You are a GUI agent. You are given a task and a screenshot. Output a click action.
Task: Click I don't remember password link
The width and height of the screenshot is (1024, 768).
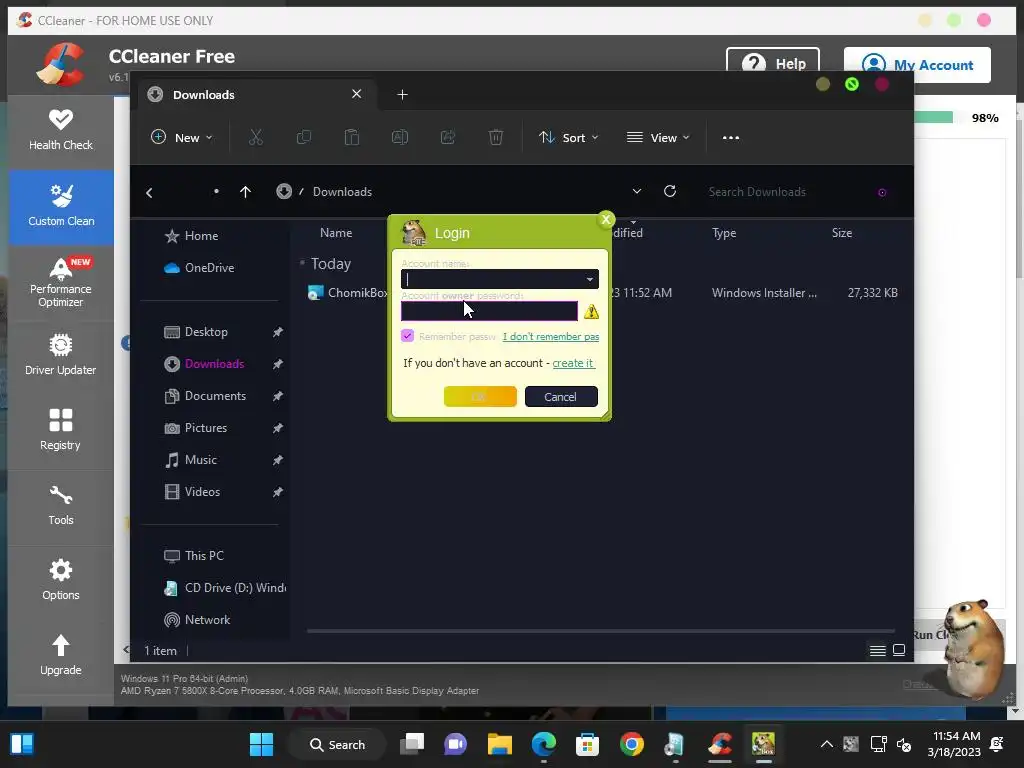click(551, 336)
